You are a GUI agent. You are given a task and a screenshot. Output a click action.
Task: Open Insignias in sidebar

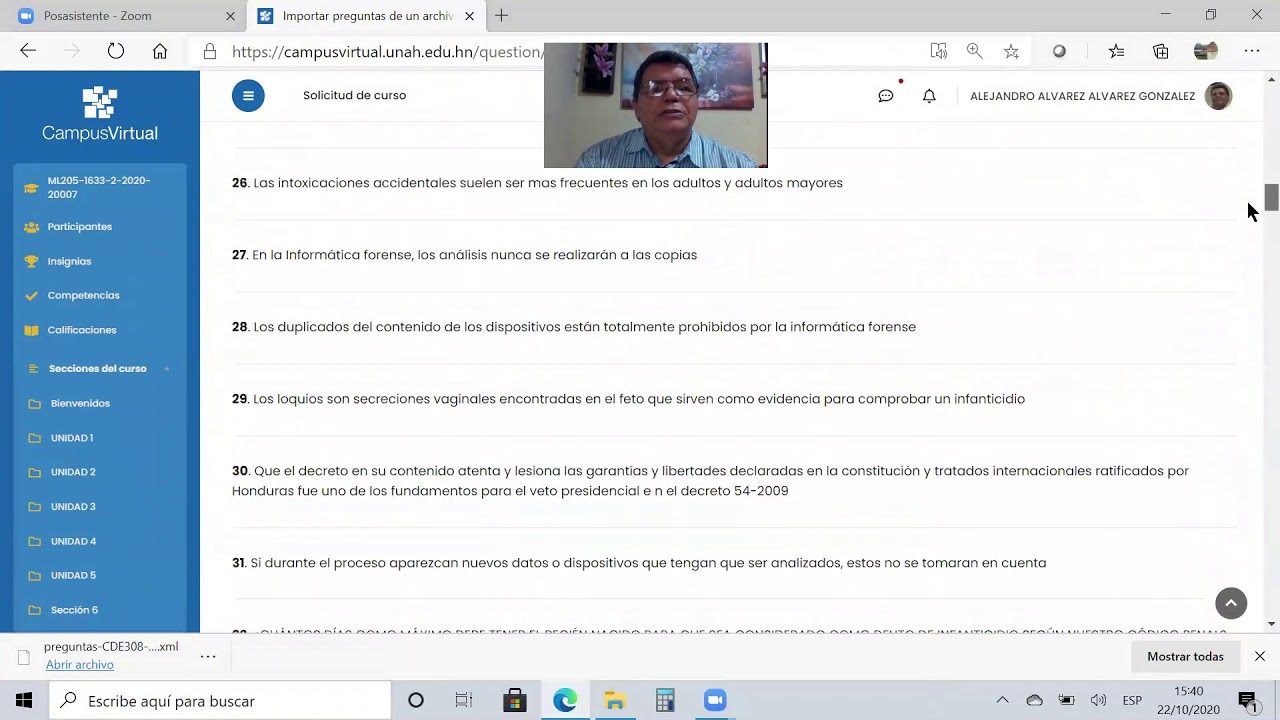click(69, 261)
